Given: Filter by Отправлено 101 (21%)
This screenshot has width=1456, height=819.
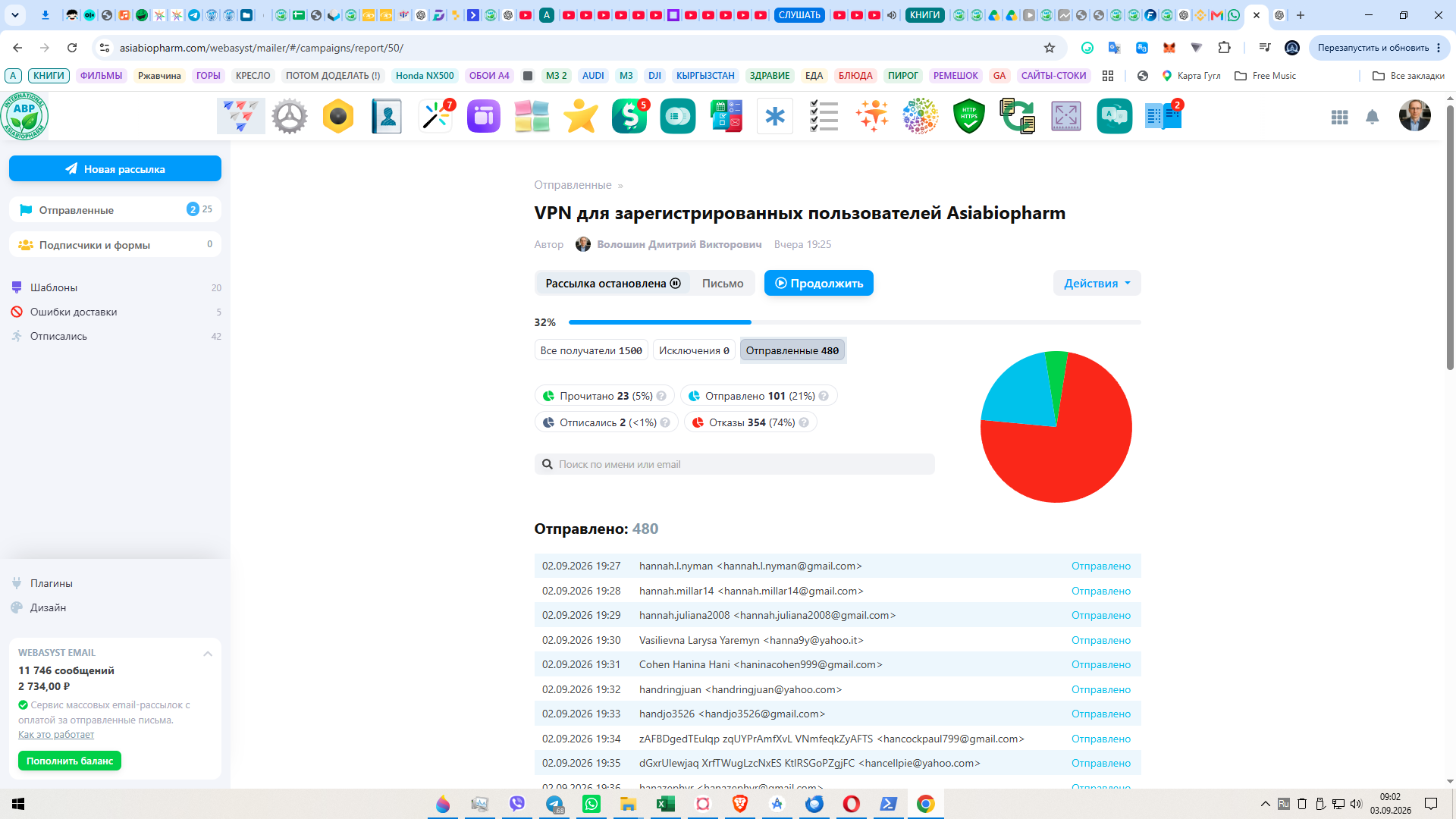Looking at the screenshot, I should point(758,396).
